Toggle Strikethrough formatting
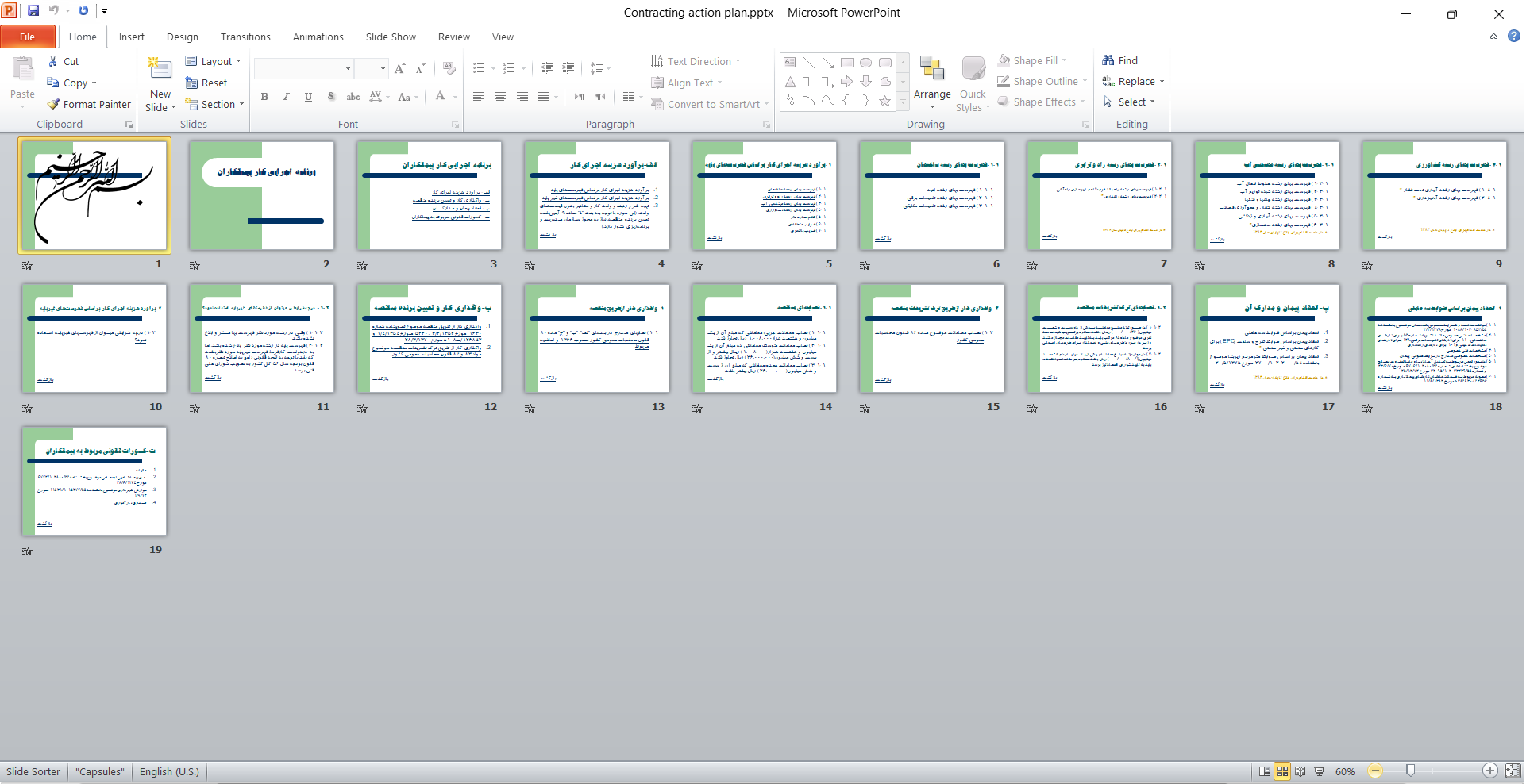The width and height of the screenshot is (1526, 784). (353, 97)
